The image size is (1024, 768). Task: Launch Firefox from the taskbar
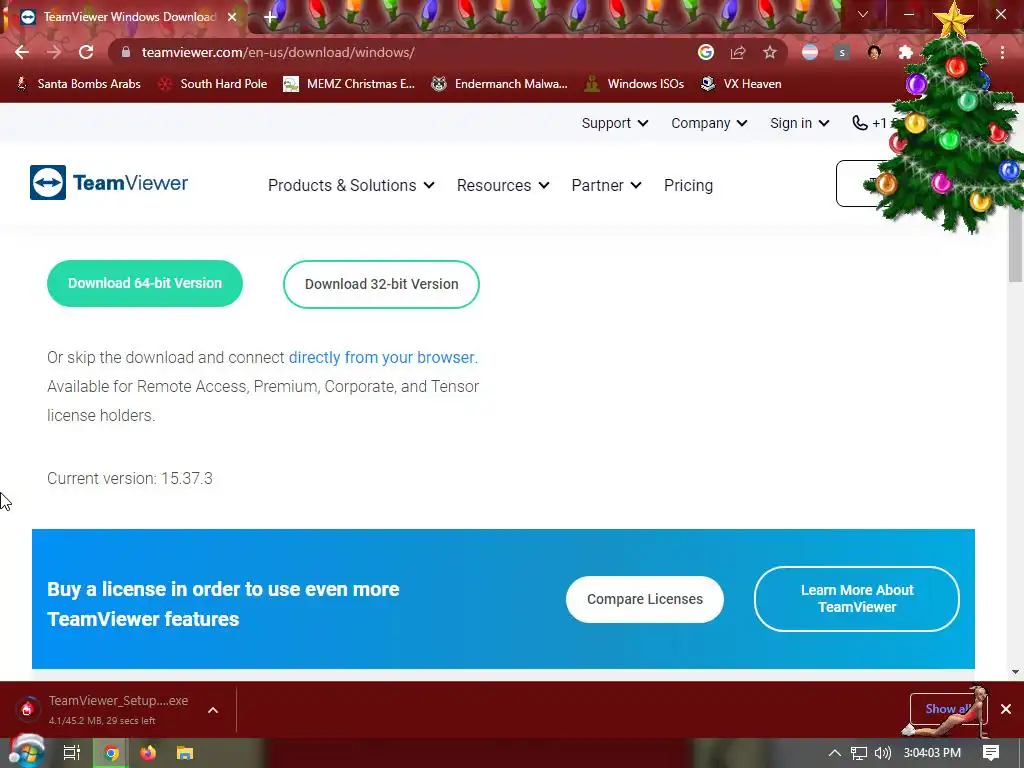[x=148, y=753]
